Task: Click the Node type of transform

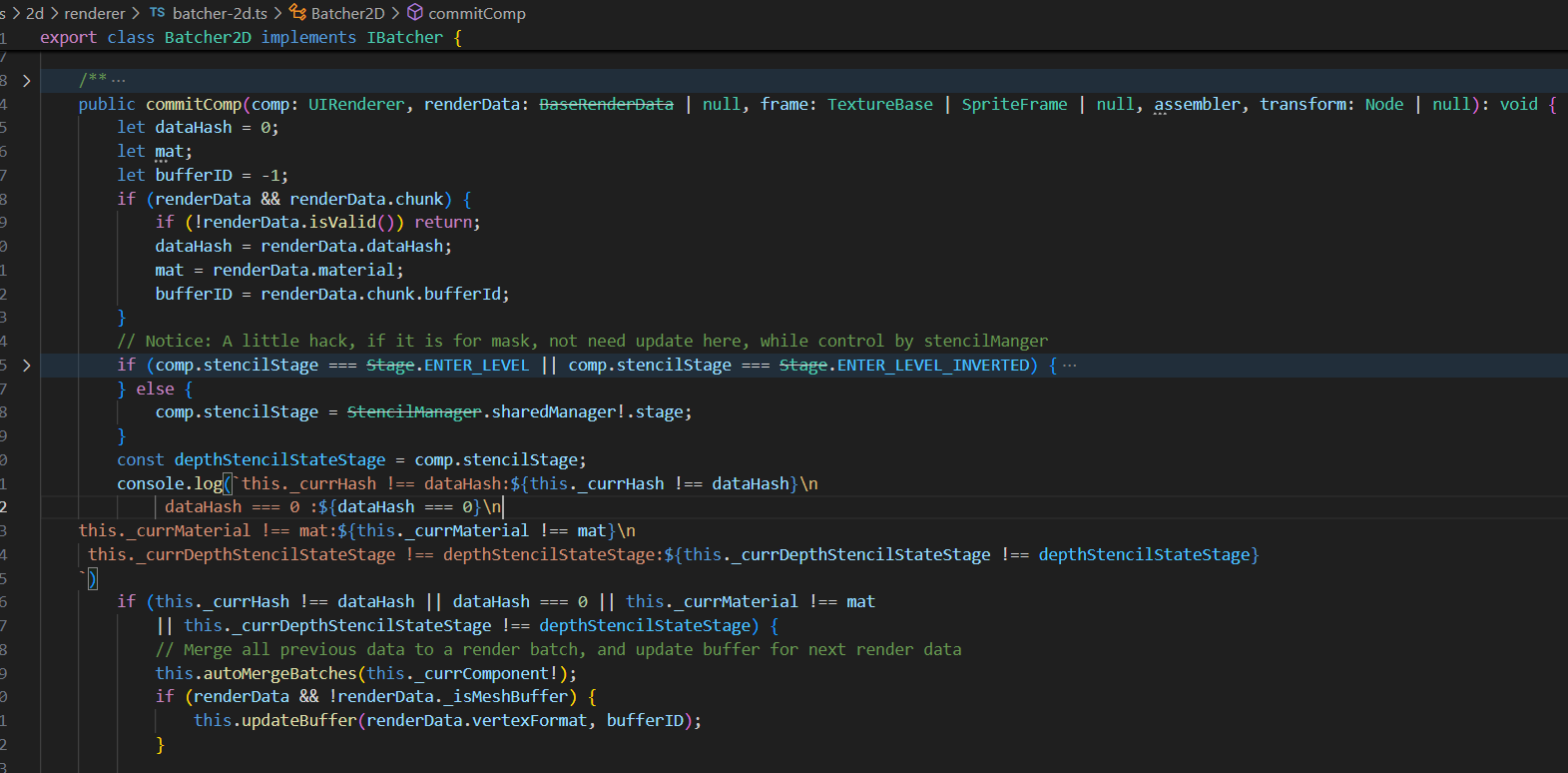Action: pos(1383,104)
